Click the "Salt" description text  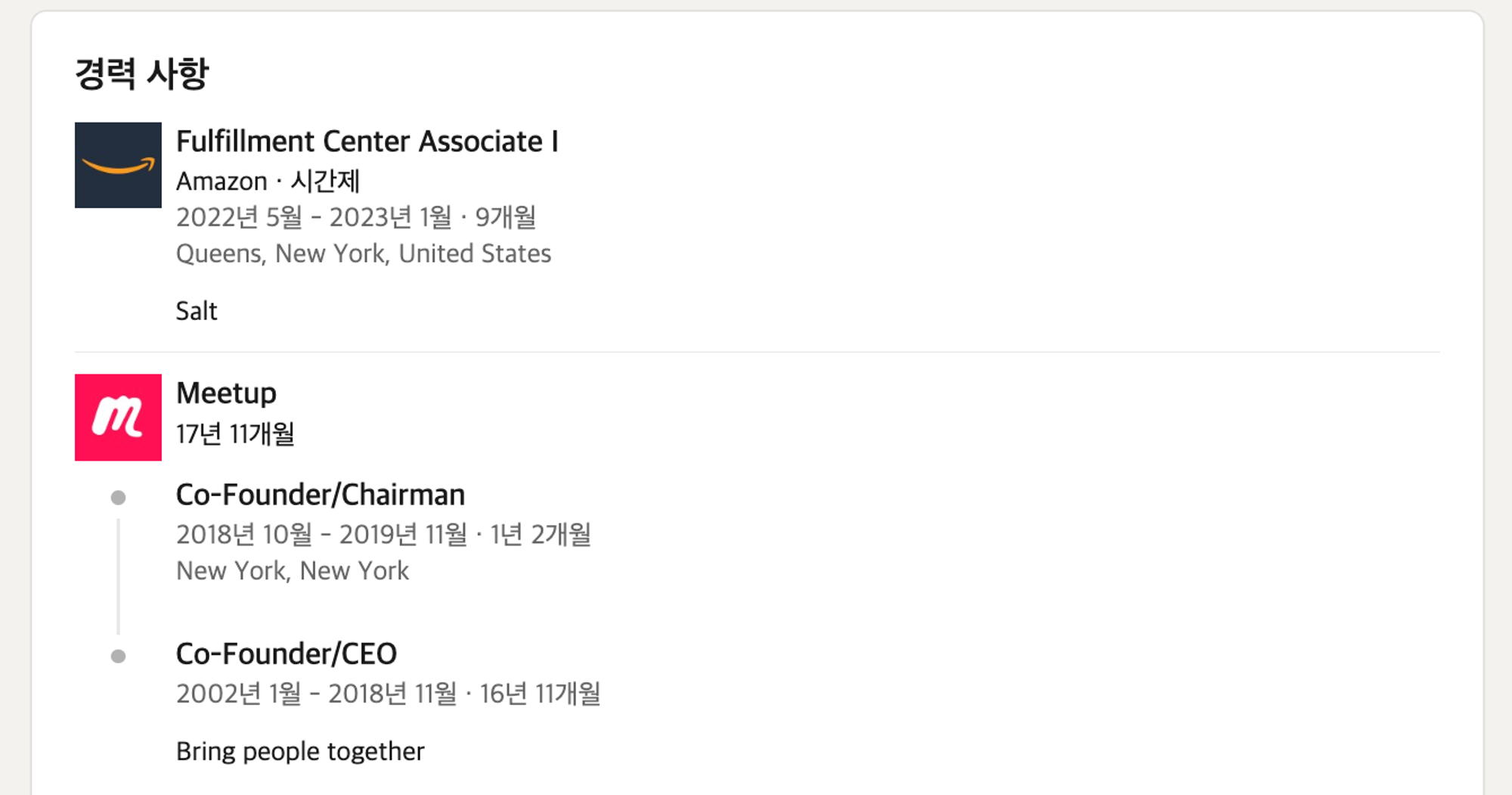[x=197, y=311]
